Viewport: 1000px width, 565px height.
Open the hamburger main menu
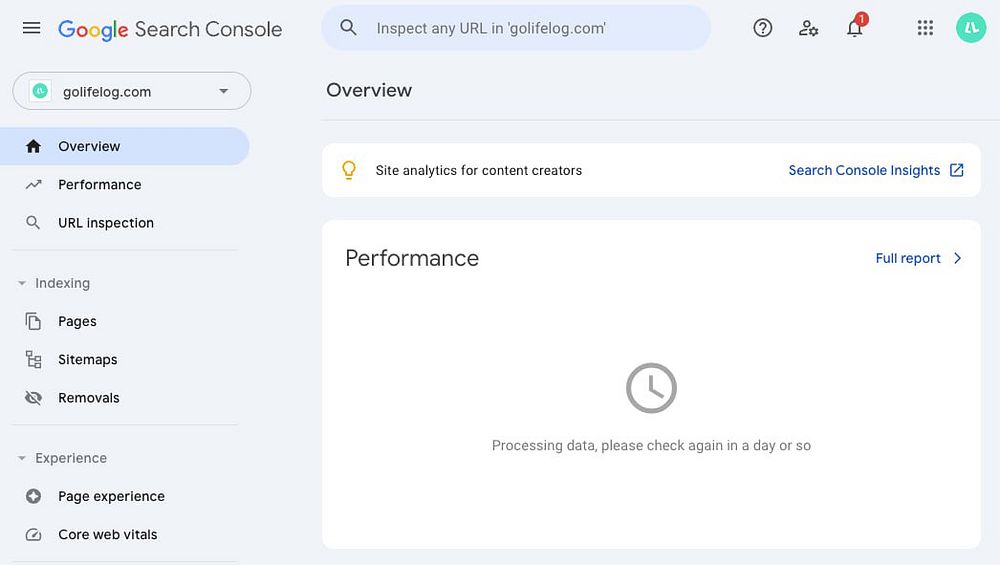coord(32,28)
